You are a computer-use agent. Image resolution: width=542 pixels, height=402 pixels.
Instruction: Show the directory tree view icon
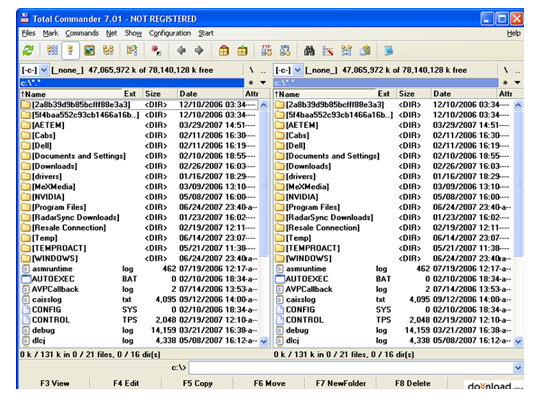tap(108, 51)
